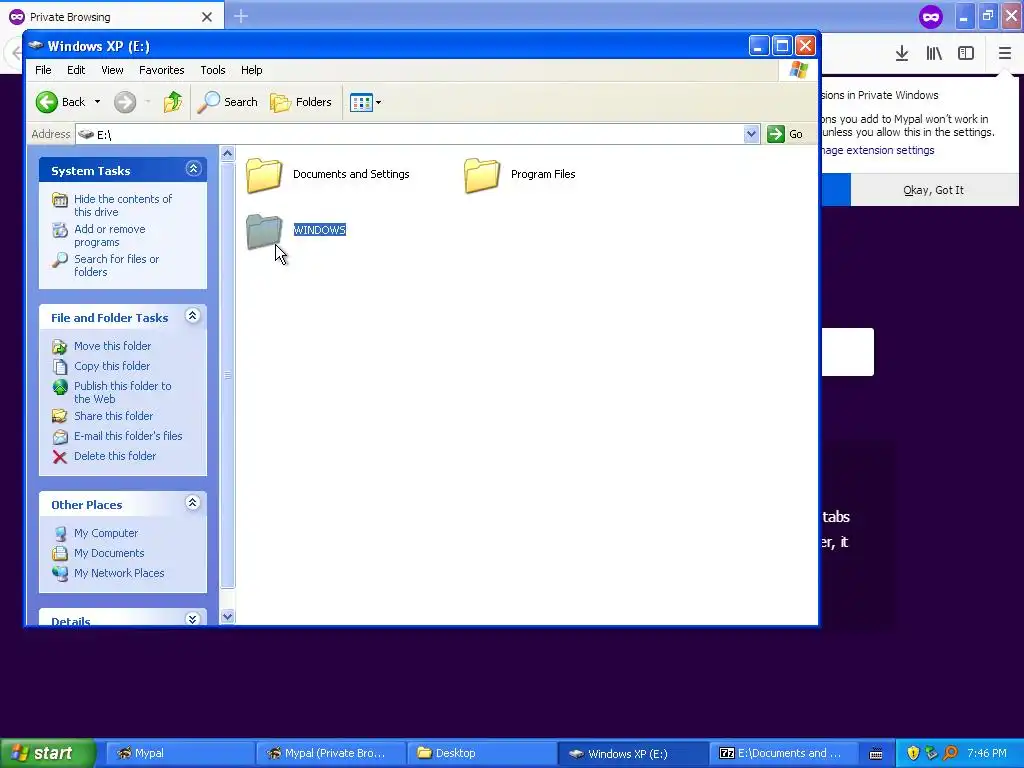The height and width of the screenshot is (768, 1024).
Task: Click Share this folder
Action: [x=113, y=416]
